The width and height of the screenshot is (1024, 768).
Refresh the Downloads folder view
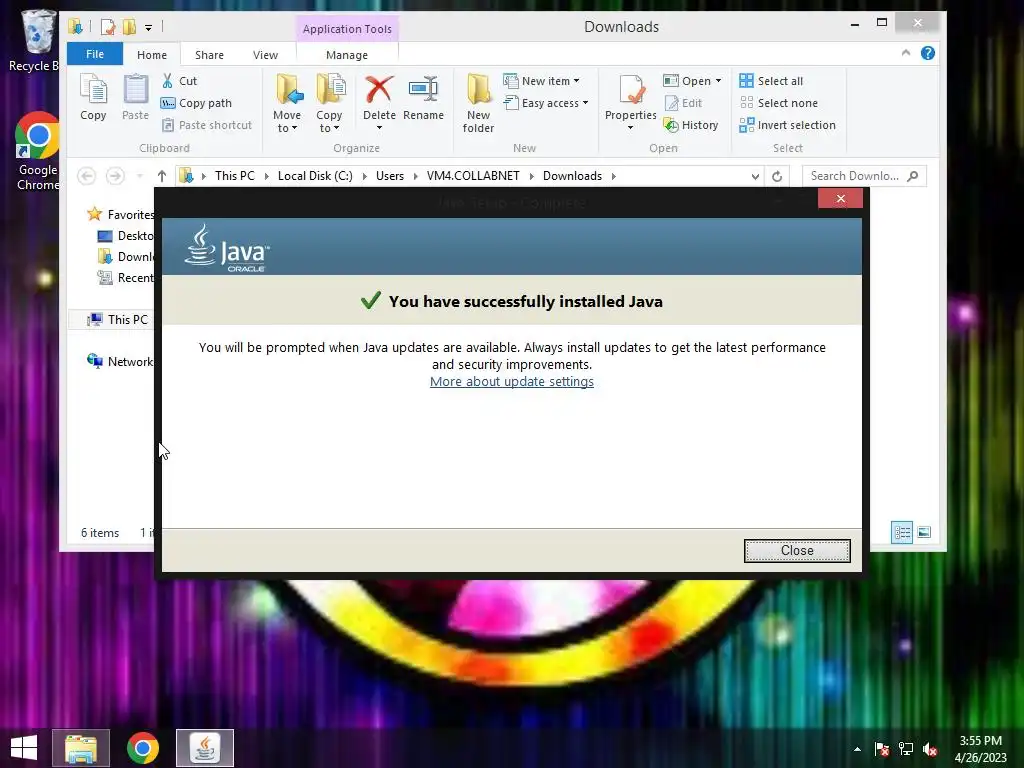[776, 176]
